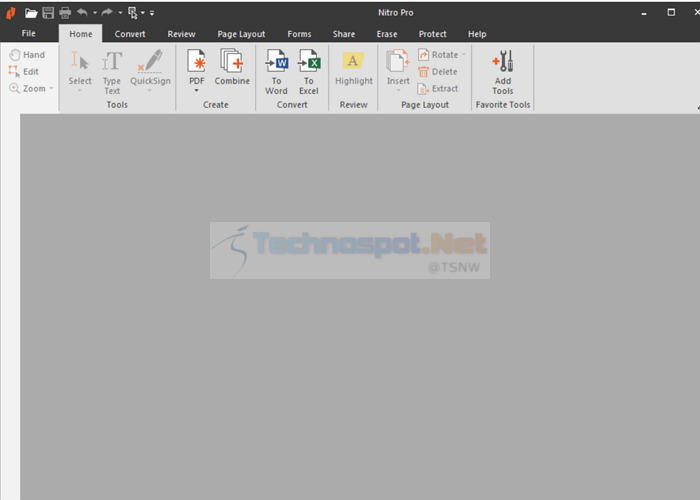
Task: Click the Nitro Pro logo icon
Action: pos(11,13)
